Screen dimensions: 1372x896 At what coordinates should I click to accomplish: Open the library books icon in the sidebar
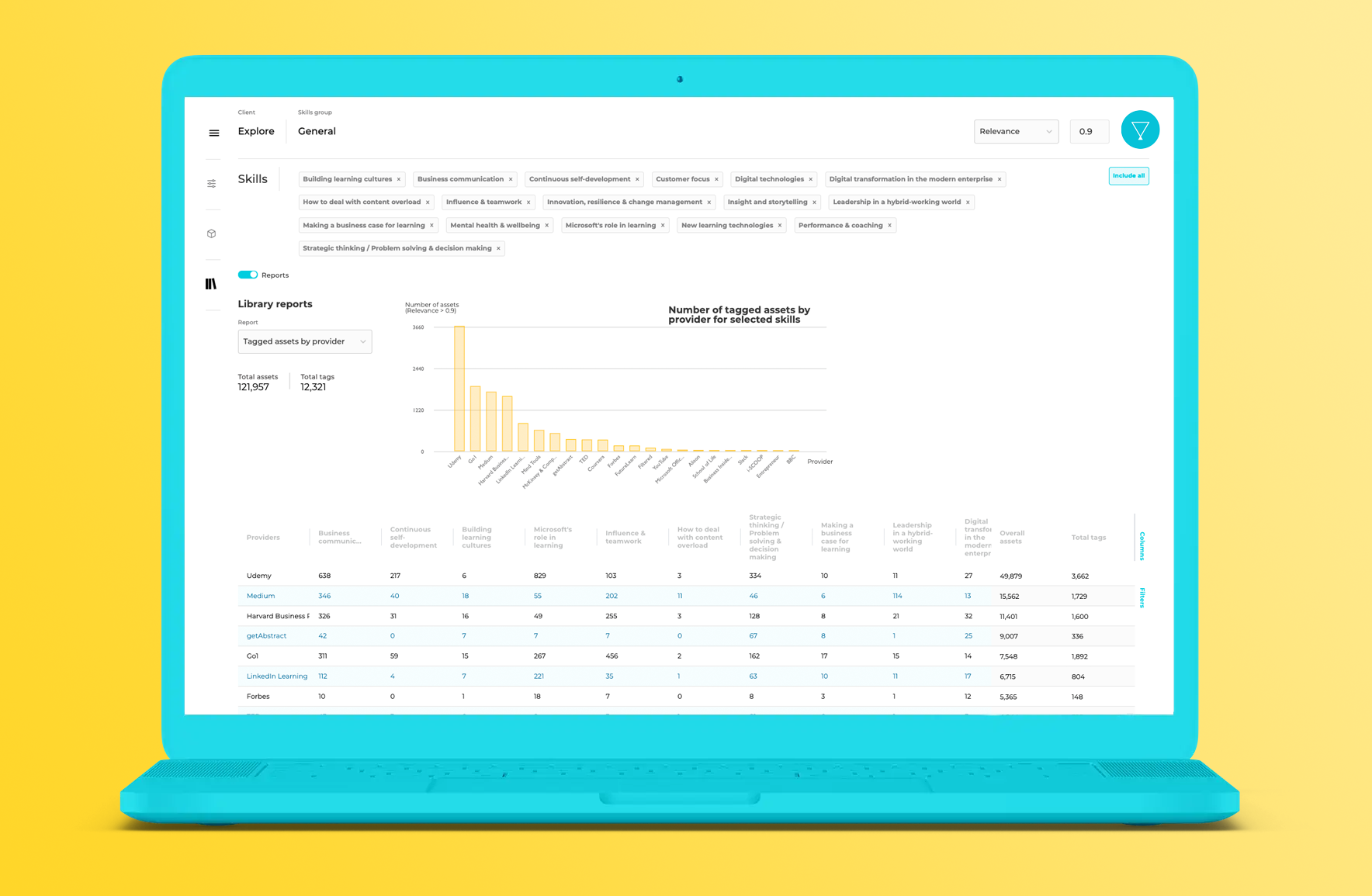coord(211,283)
